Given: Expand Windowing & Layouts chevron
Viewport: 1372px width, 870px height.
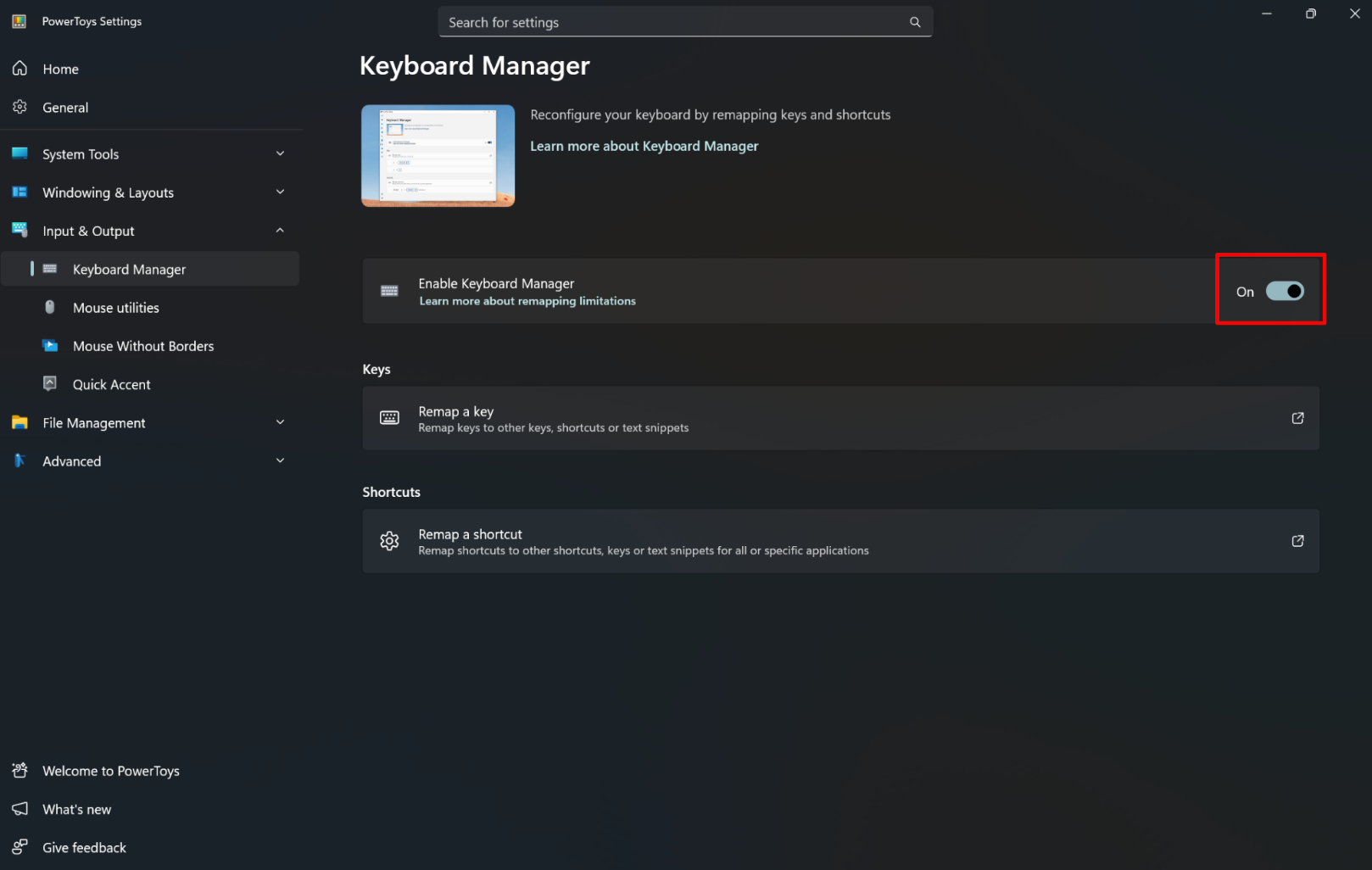Looking at the screenshot, I should pos(280,192).
